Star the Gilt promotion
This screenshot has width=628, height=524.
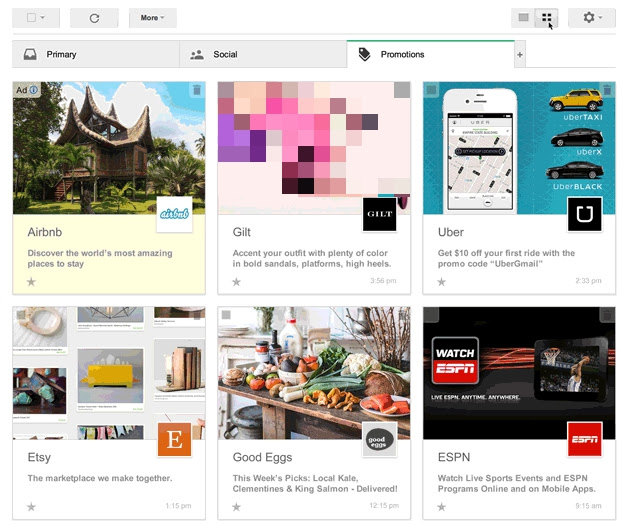coord(236,282)
